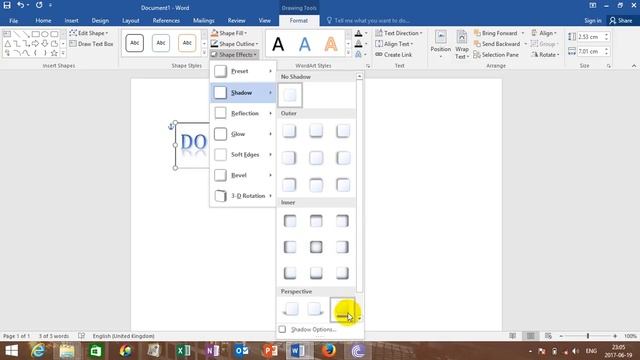Click the zoom slider handle in status bar
This screenshot has width=640, height=360.
point(588,336)
